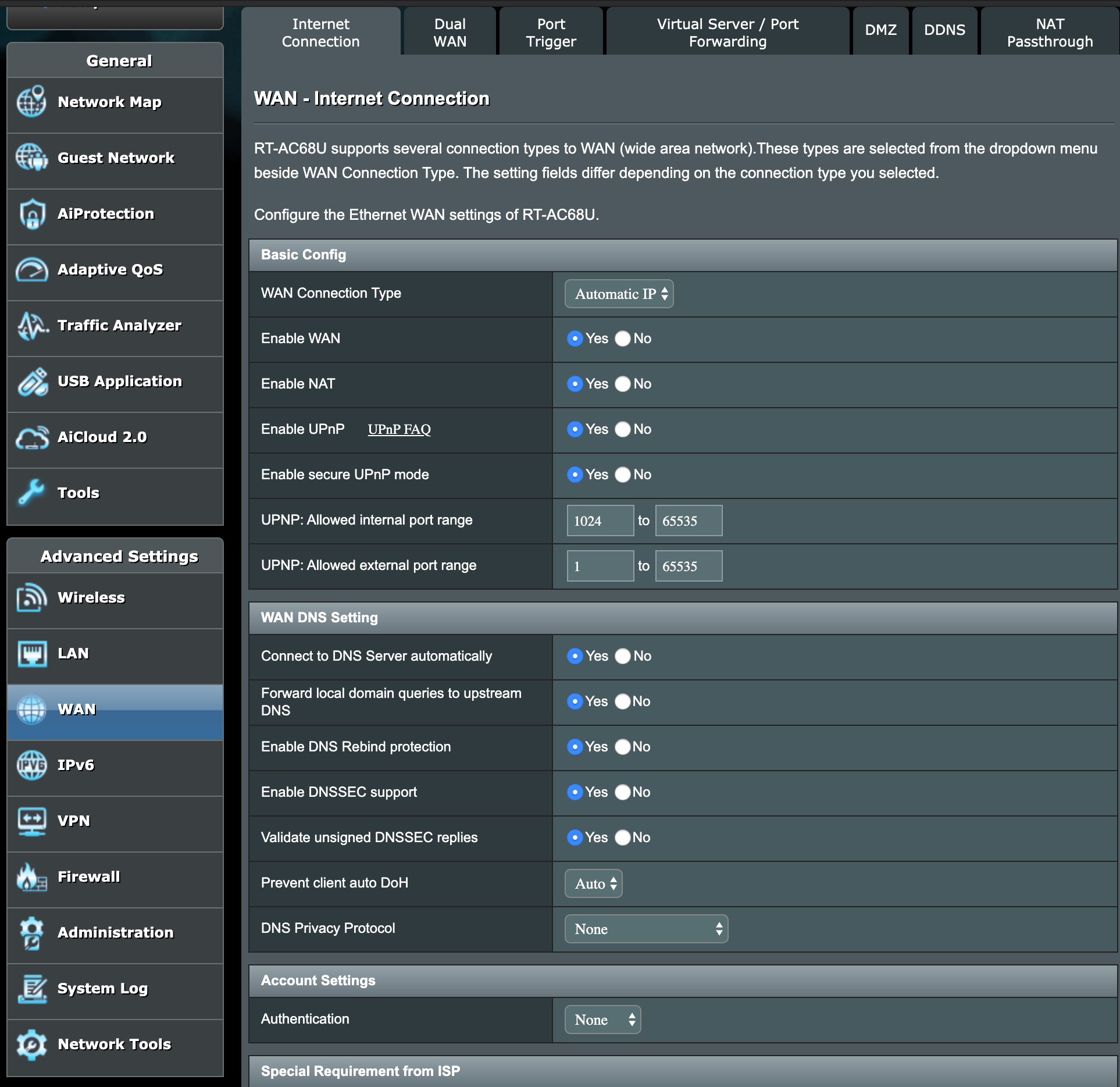This screenshot has width=1120, height=1087.
Task: Change Prevent client auto DoH setting
Action: [593, 883]
